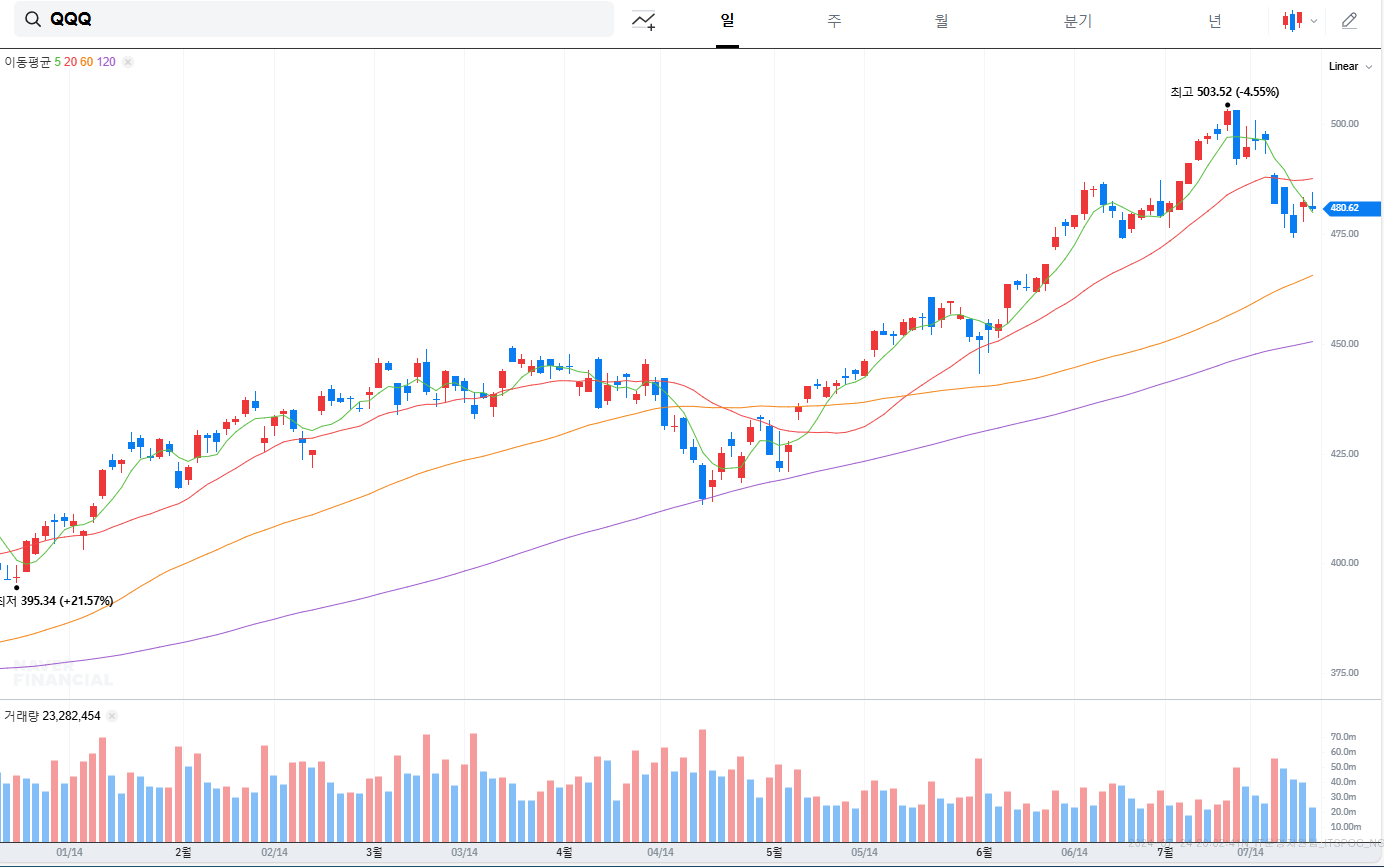Click the 3월 date axis label
The height and width of the screenshot is (867, 1384).
pos(374,853)
